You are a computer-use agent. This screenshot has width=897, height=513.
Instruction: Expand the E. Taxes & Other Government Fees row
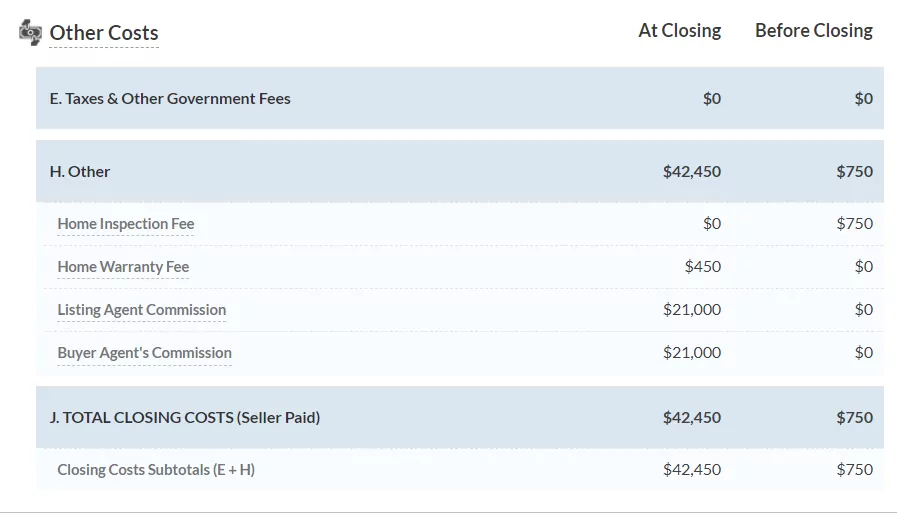click(x=170, y=99)
